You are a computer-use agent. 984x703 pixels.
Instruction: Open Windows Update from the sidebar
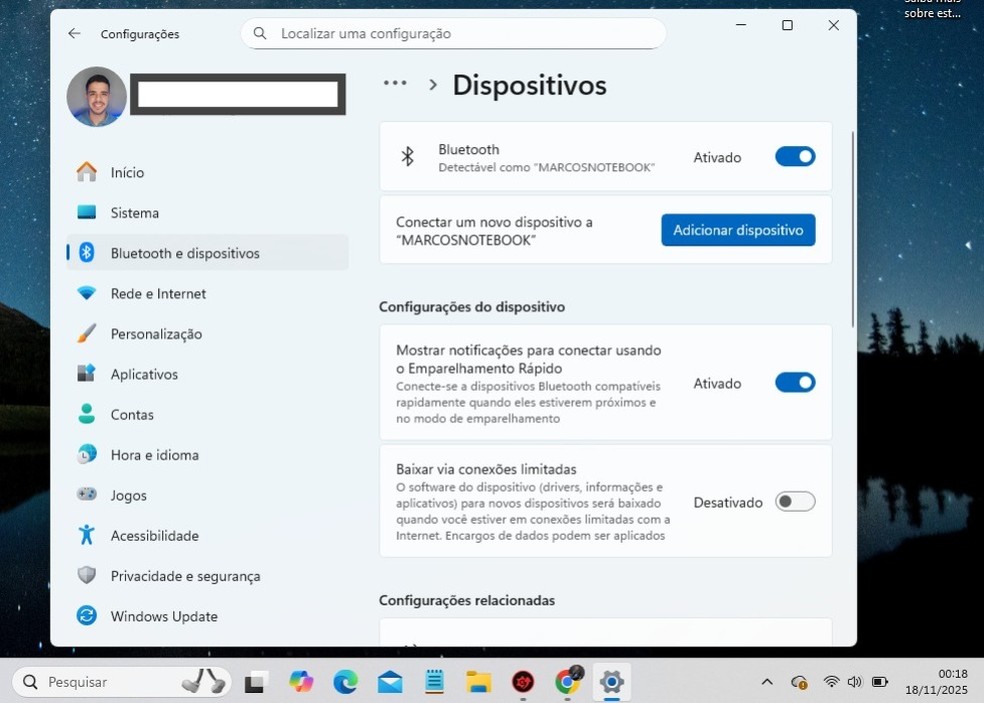point(163,616)
